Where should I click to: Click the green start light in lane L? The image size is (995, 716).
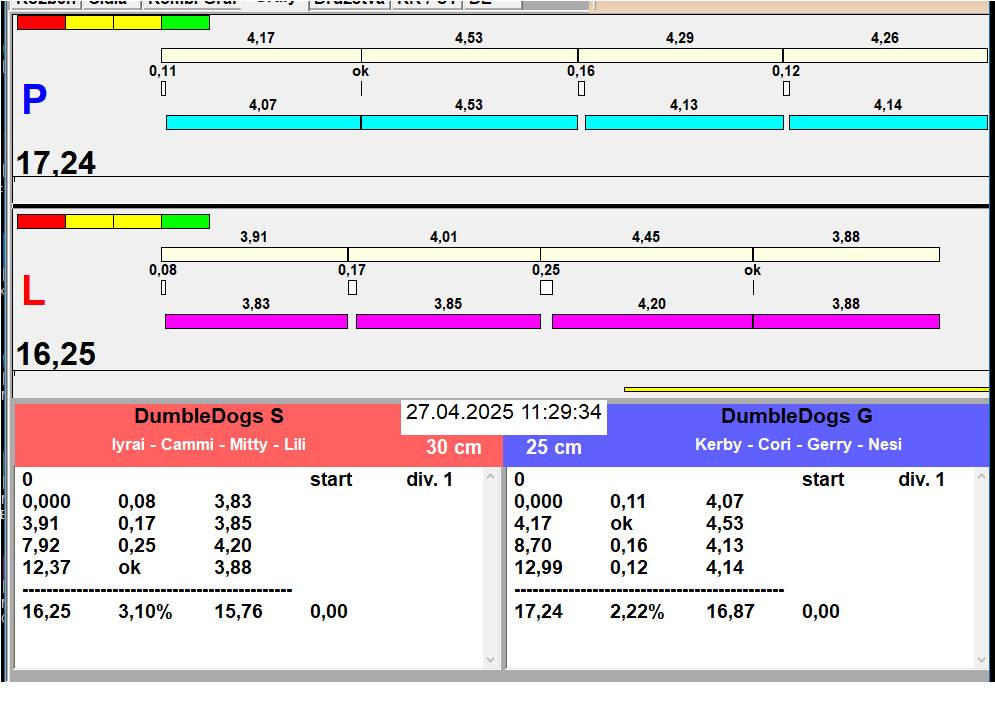185,221
